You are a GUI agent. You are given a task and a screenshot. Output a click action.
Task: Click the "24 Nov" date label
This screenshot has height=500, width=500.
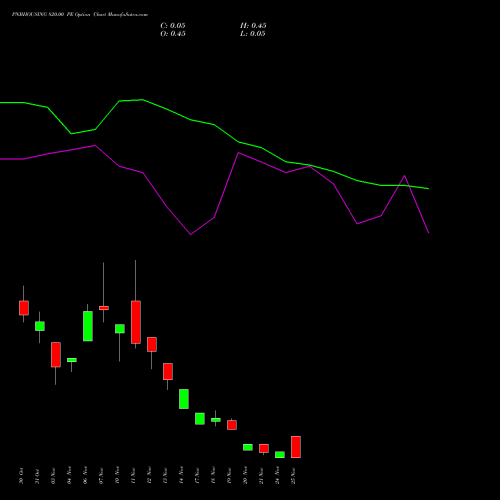277,476
